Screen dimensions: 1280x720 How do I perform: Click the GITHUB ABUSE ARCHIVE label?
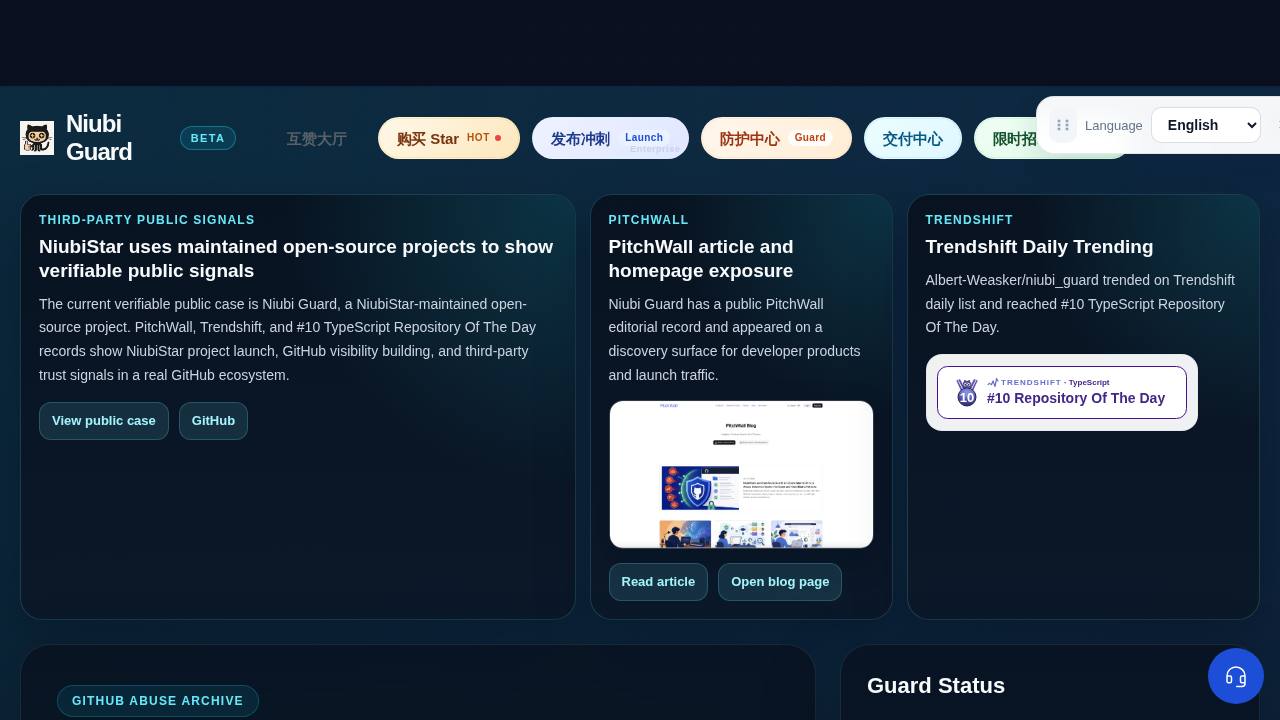pyautogui.click(x=158, y=701)
